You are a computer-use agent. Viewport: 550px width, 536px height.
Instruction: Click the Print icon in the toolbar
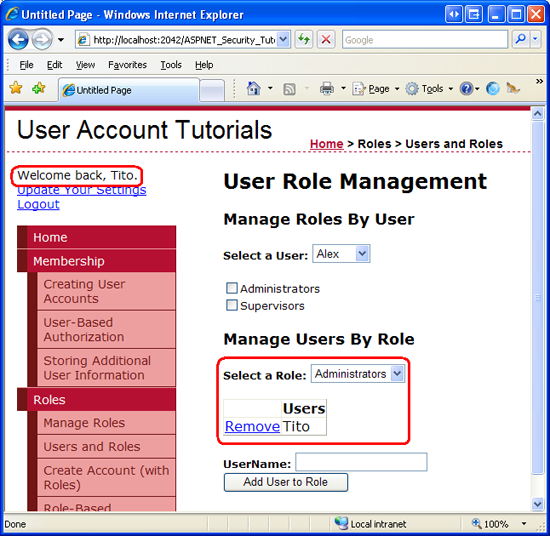(327, 88)
